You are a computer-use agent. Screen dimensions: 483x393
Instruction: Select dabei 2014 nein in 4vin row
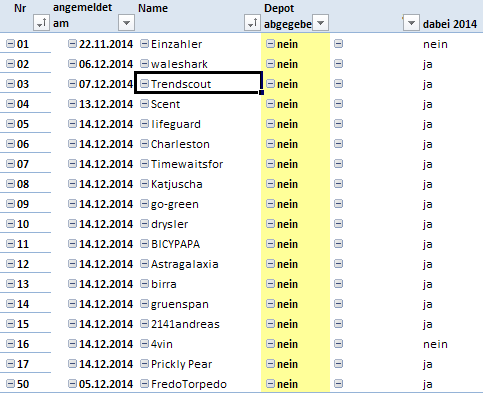[x=435, y=344]
